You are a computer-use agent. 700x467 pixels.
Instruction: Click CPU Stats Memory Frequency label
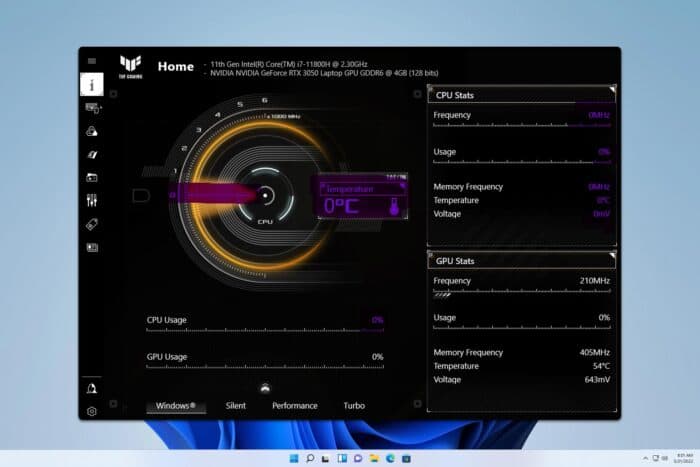pyautogui.click(x=468, y=187)
